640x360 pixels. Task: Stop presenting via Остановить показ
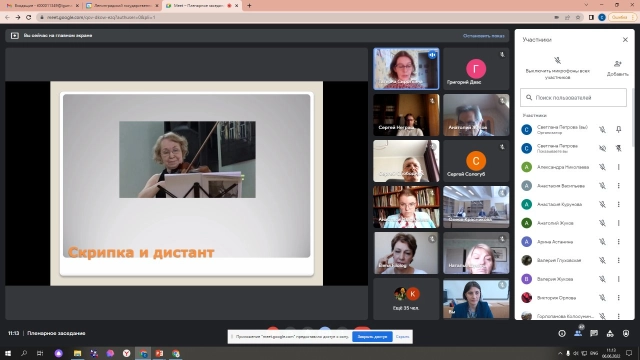pyautogui.click(x=483, y=36)
